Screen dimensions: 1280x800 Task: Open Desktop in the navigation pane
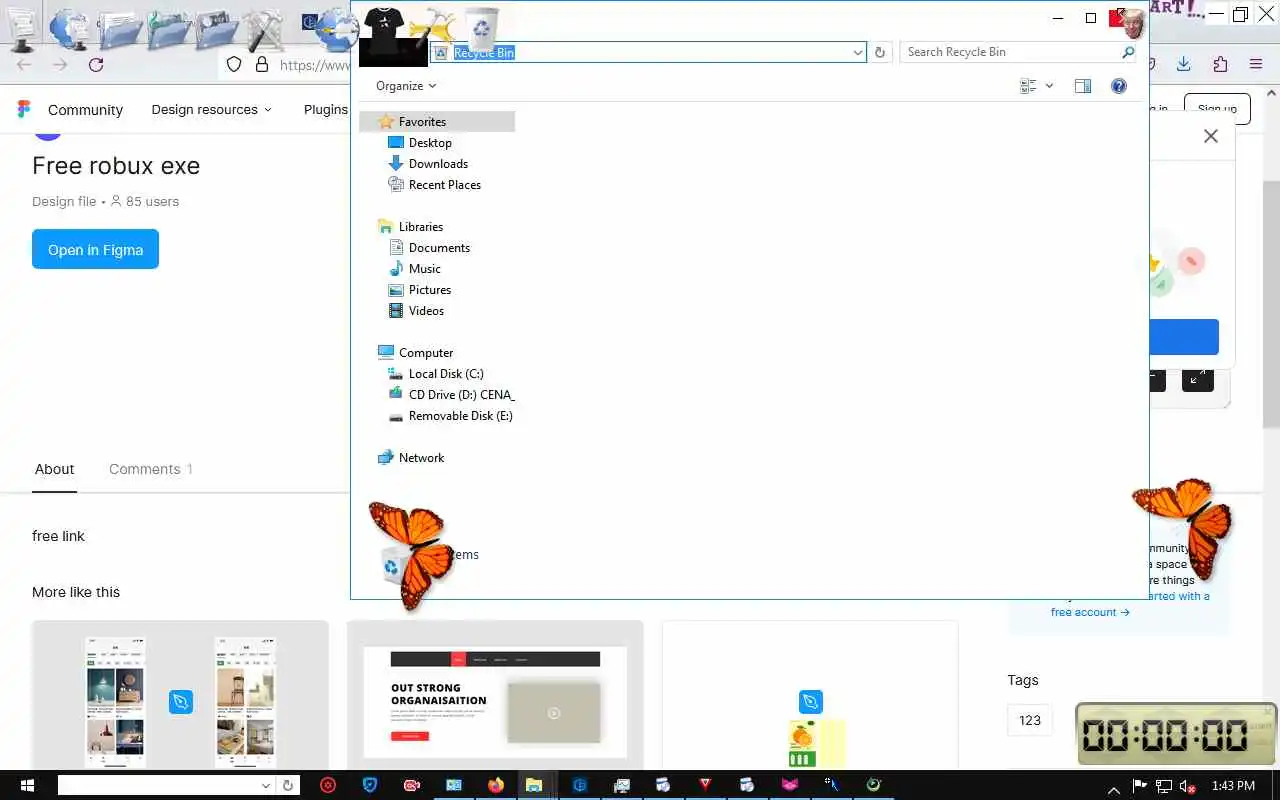pyautogui.click(x=430, y=143)
